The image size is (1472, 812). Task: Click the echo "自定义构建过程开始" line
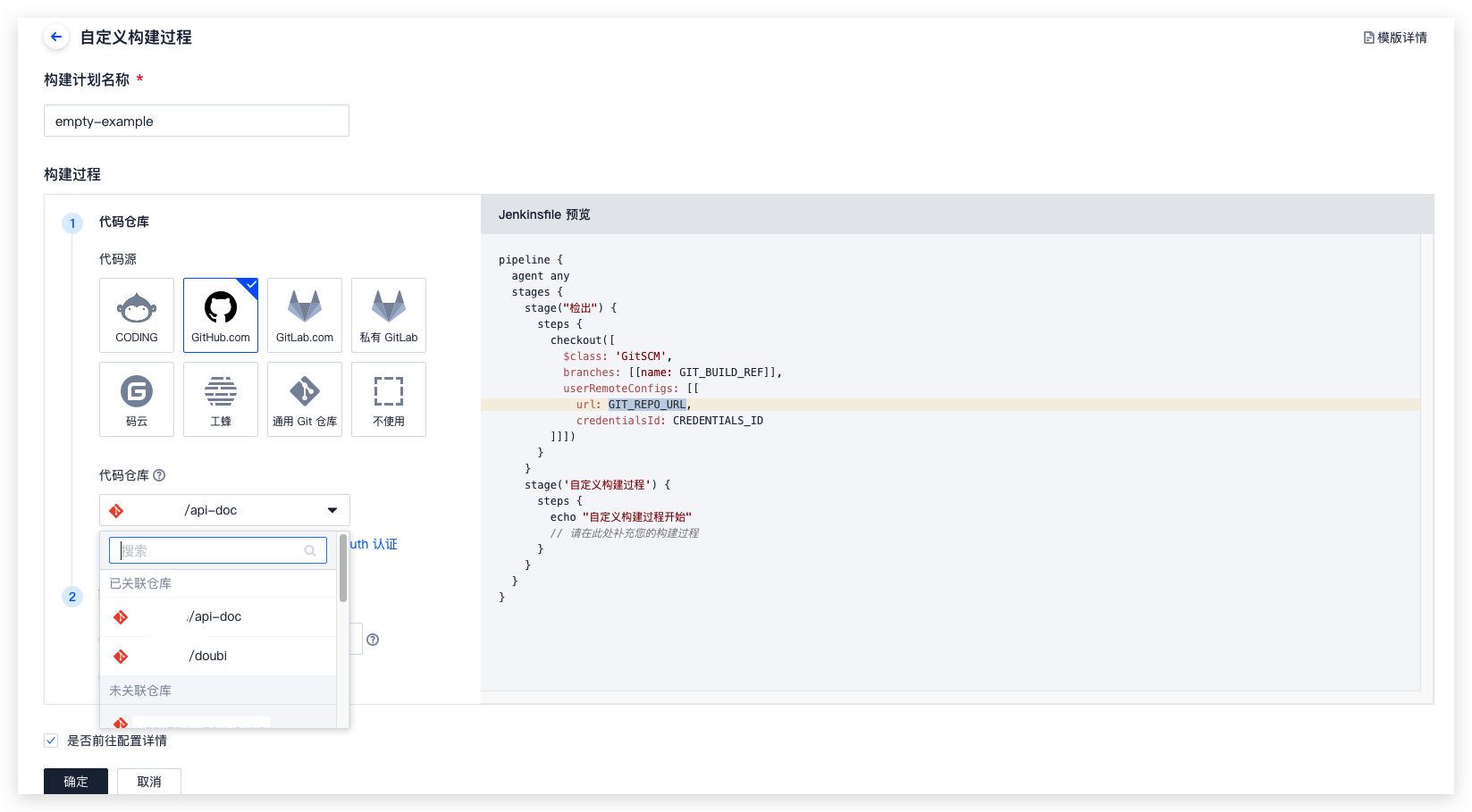coord(621,517)
